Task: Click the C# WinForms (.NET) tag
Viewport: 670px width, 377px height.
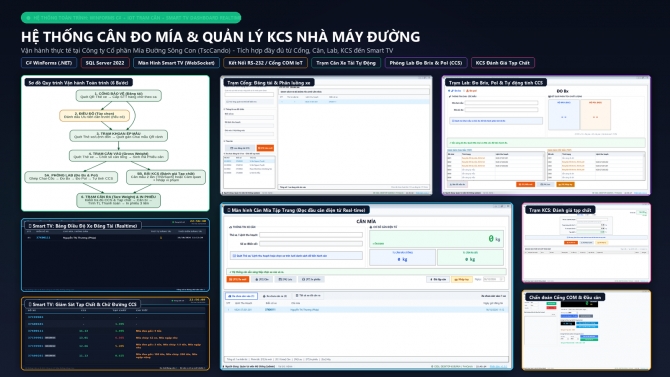Action: point(49,63)
